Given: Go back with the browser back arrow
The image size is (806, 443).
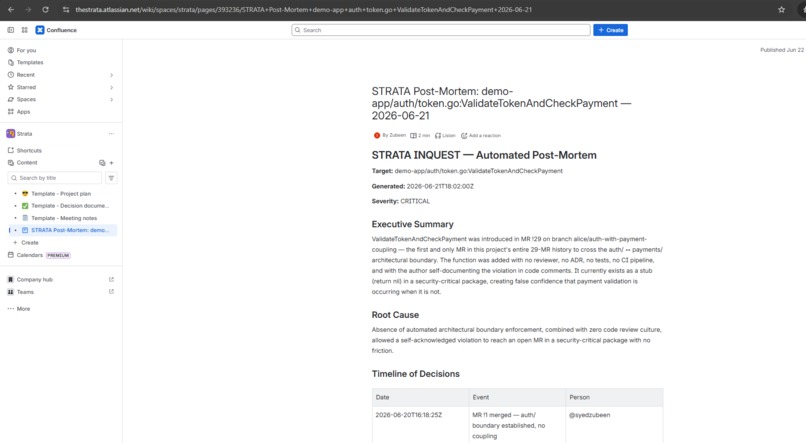Looking at the screenshot, I should 11,9.
